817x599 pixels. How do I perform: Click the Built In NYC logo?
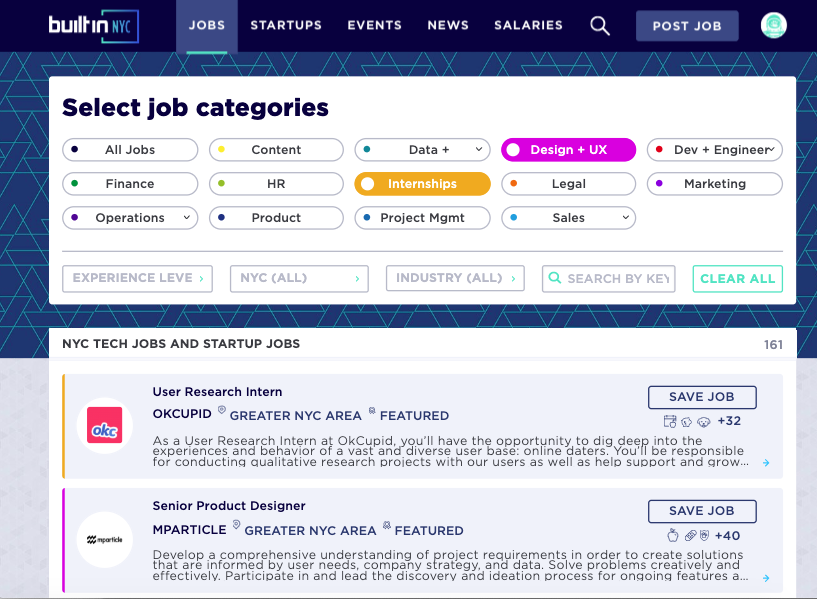[x=93, y=26]
